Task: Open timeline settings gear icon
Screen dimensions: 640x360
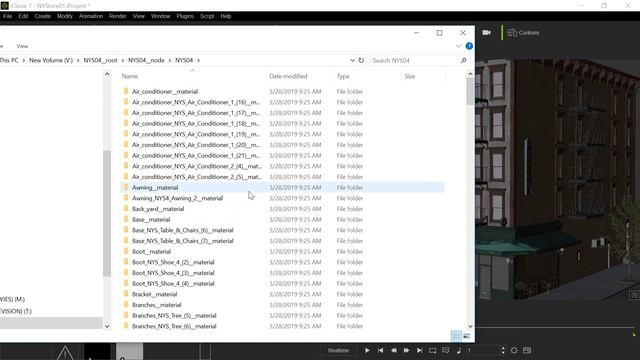Action: pyautogui.click(x=514, y=350)
